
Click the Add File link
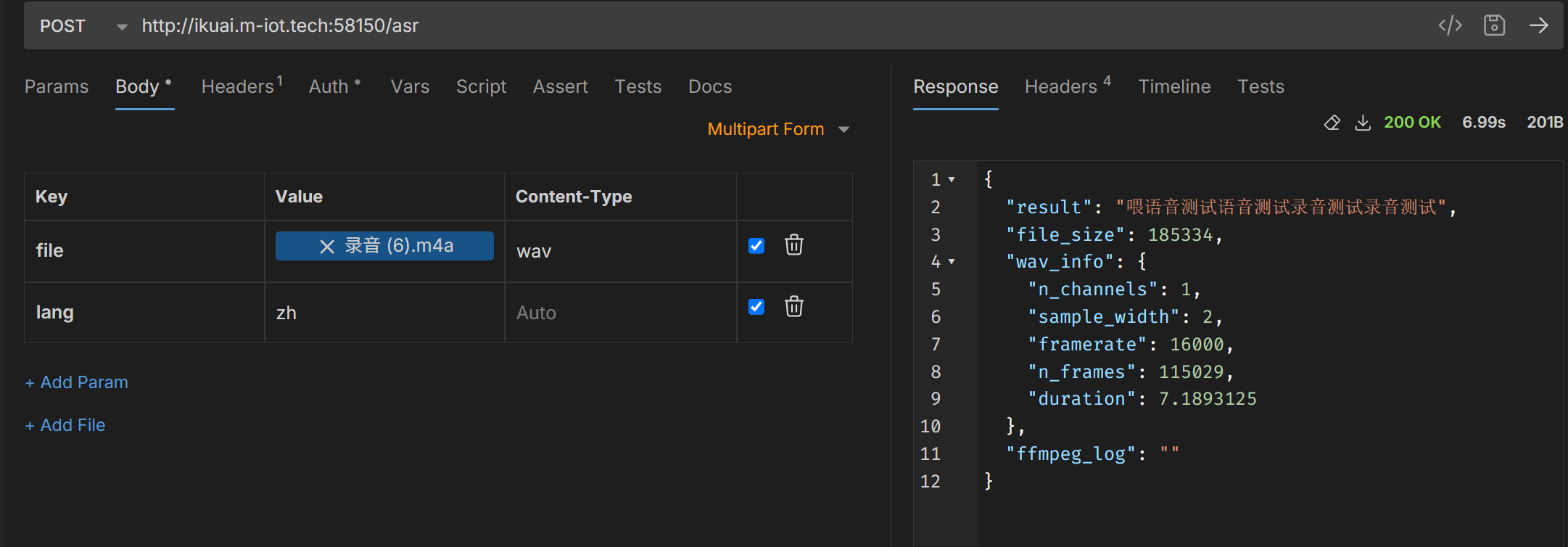tap(65, 425)
